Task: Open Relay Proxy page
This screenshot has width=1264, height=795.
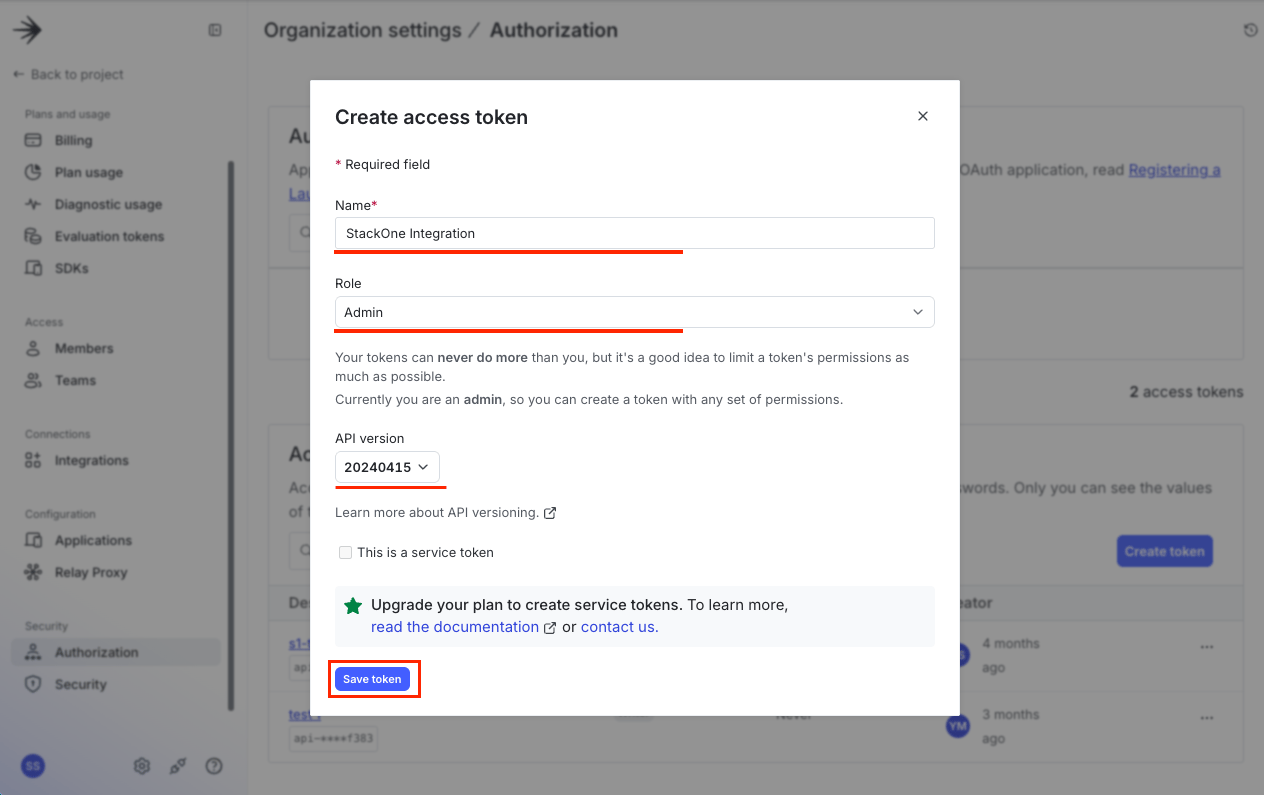Action: coord(90,572)
